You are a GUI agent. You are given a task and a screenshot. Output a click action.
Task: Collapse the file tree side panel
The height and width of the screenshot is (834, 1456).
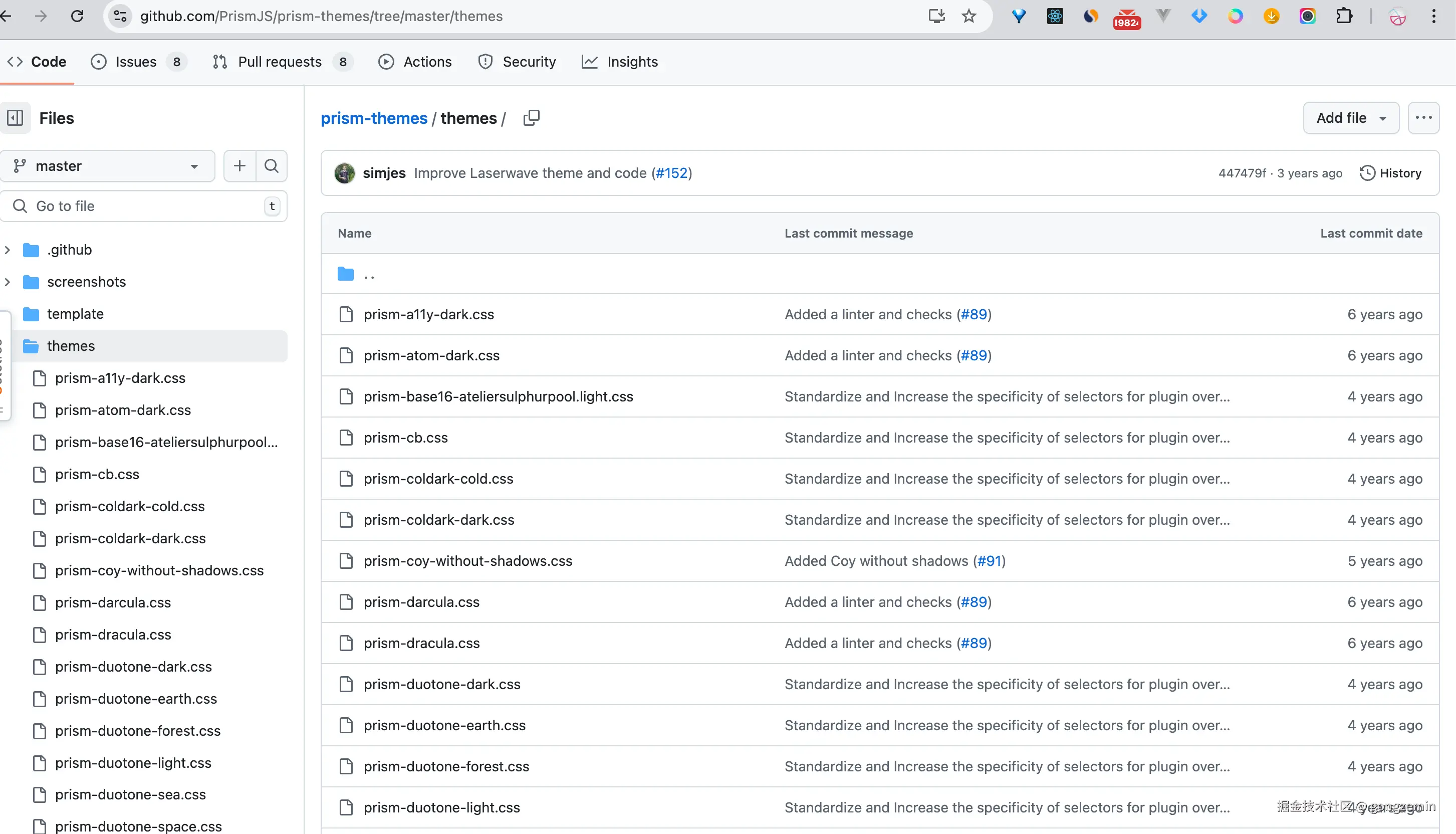click(x=15, y=118)
